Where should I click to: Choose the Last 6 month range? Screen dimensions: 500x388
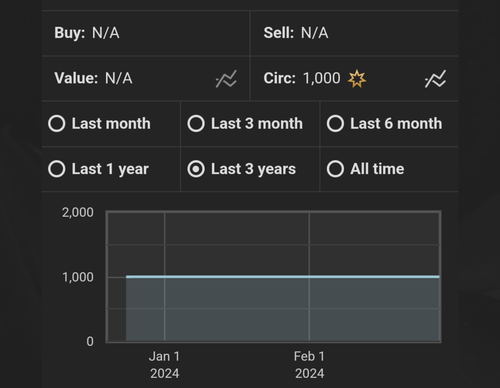pos(335,124)
